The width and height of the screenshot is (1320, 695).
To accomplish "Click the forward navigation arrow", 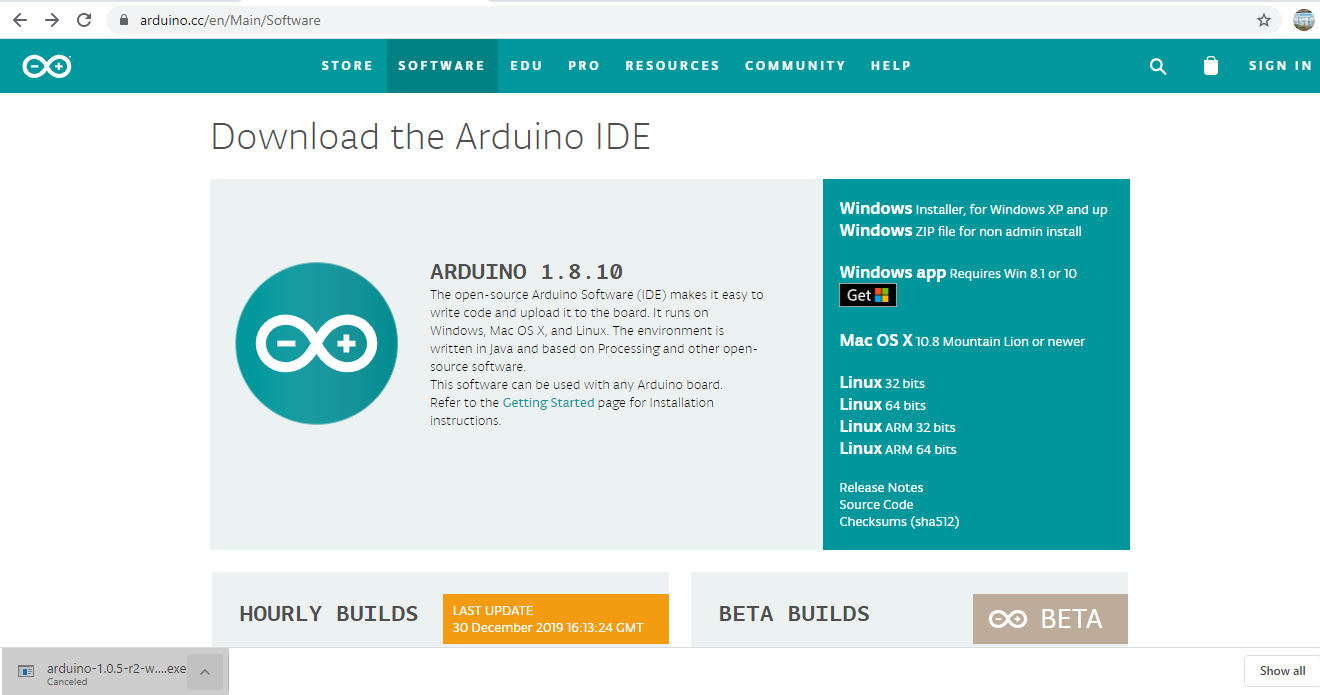I will click(x=52, y=19).
